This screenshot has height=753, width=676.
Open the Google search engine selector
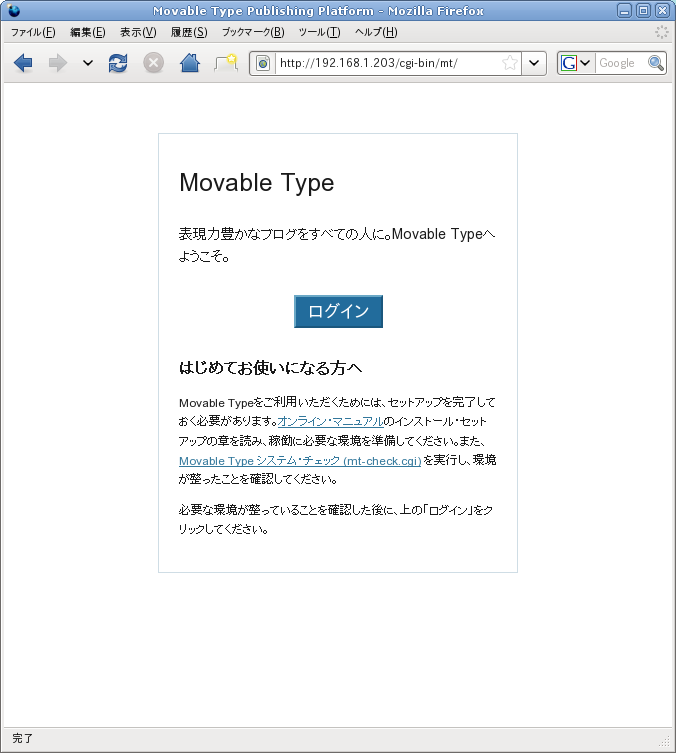pyautogui.click(x=576, y=63)
